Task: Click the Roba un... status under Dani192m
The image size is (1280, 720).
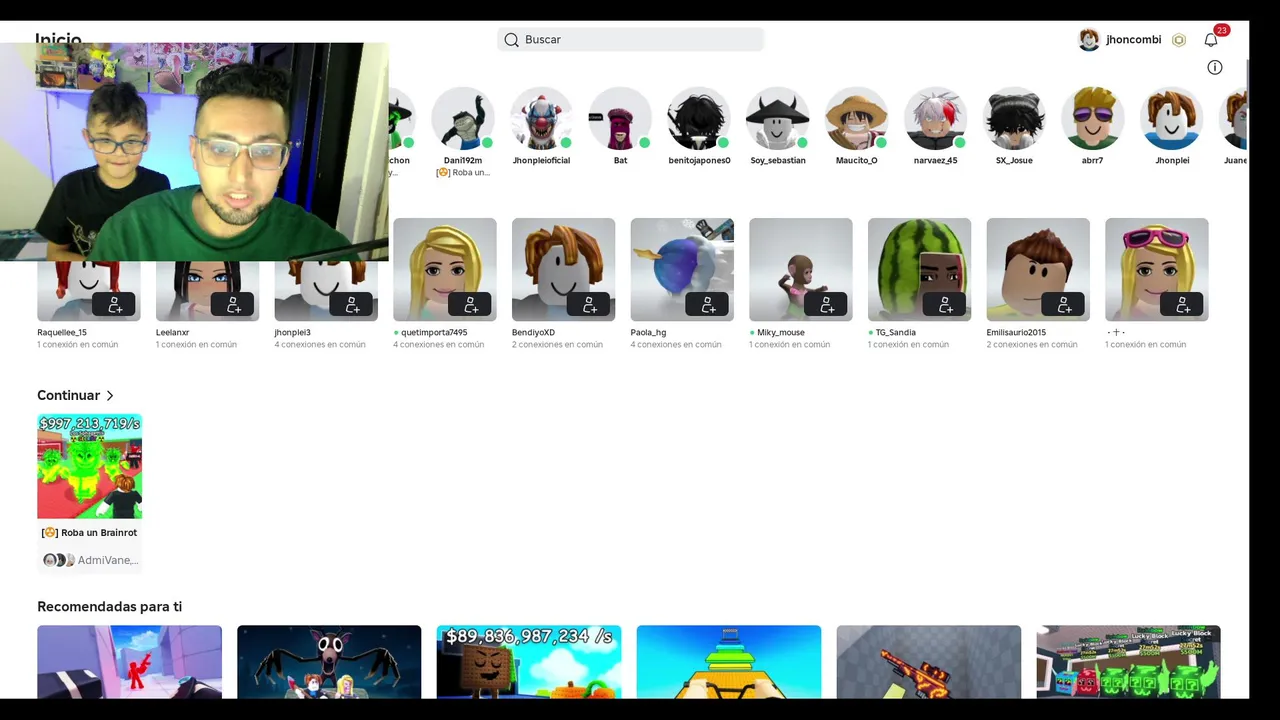Action: coord(463,173)
